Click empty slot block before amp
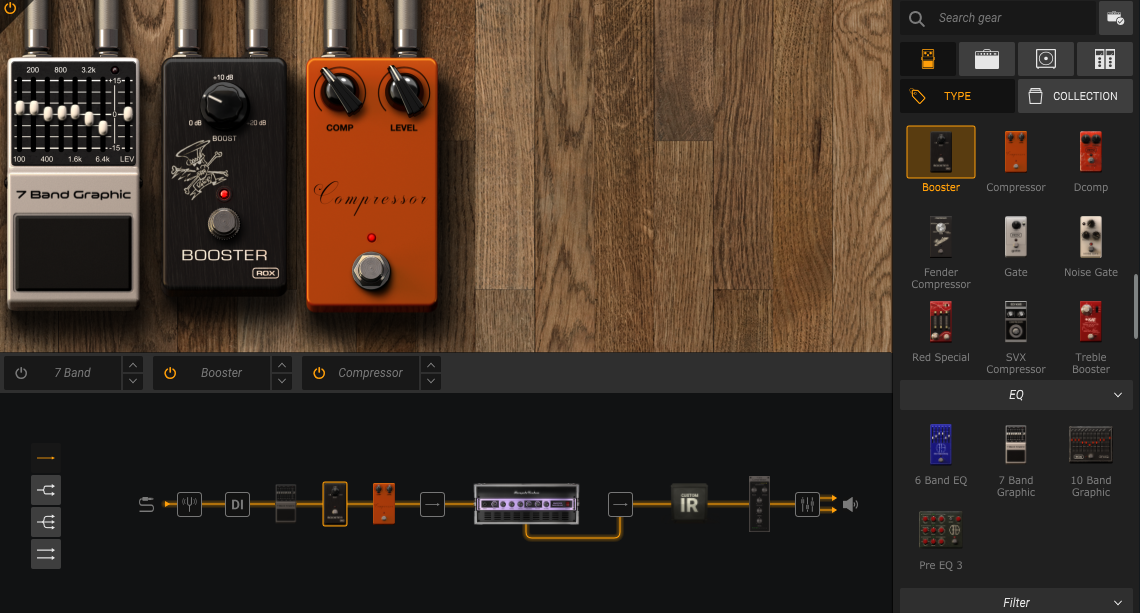Viewport: 1140px width, 613px height. tap(432, 504)
